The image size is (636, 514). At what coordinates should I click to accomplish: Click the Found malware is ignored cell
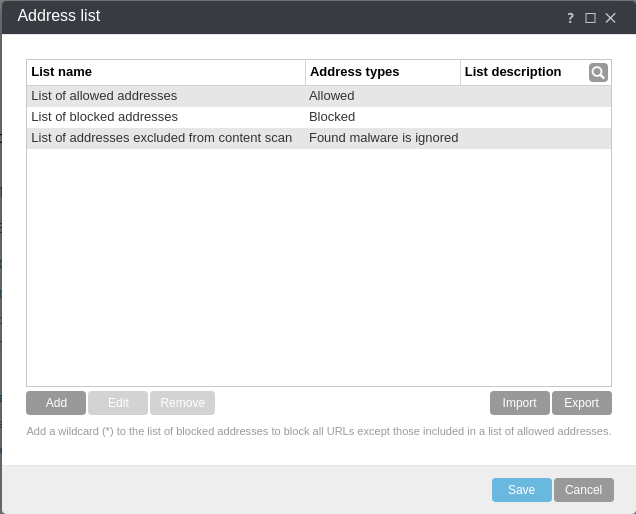[x=383, y=138]
